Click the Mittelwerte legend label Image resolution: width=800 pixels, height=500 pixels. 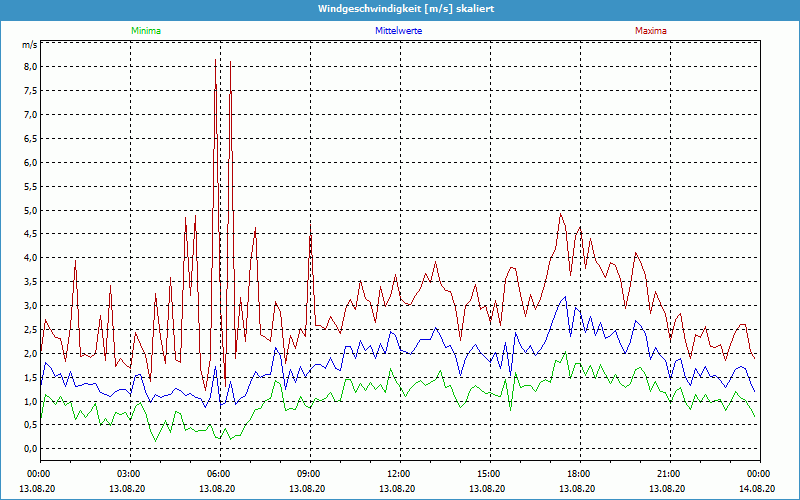coord(398,31)
